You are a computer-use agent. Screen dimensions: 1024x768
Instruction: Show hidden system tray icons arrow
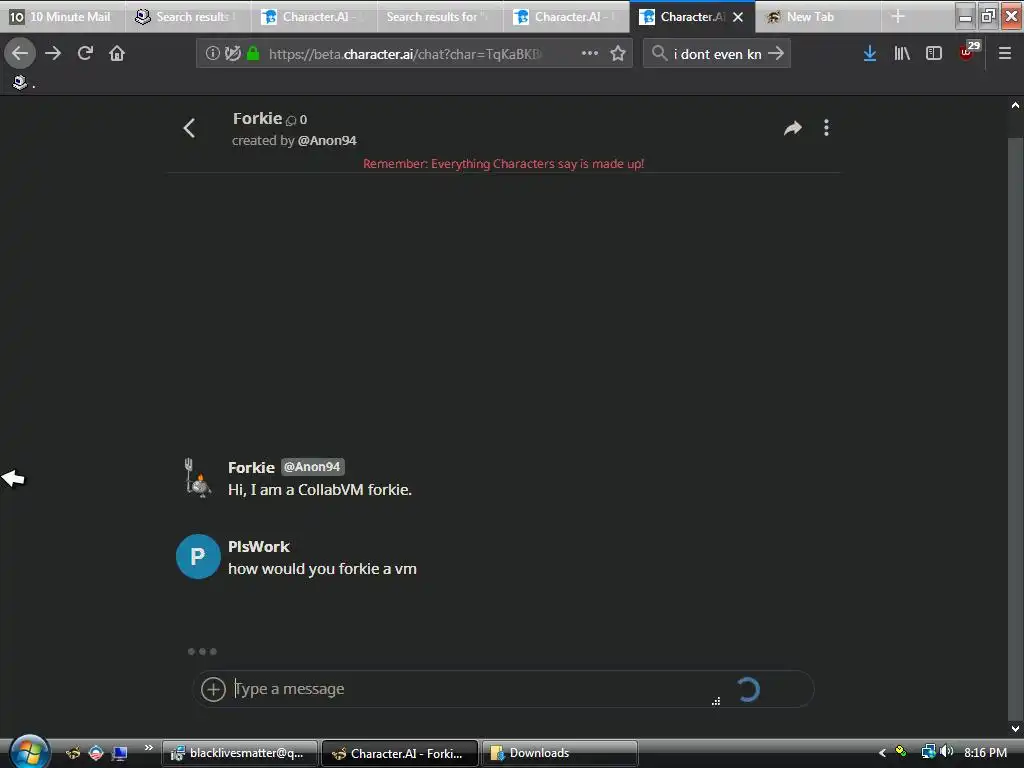point(882,753)
